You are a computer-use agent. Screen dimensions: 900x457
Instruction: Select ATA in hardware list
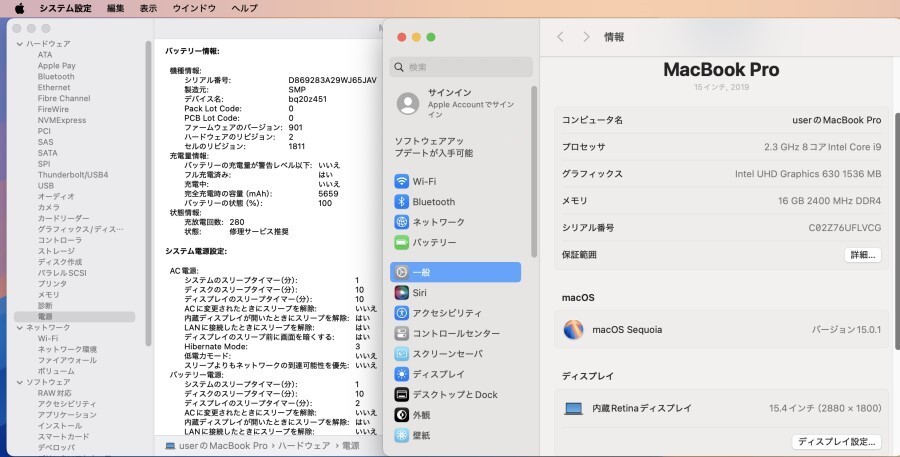(x=45, y=55)
